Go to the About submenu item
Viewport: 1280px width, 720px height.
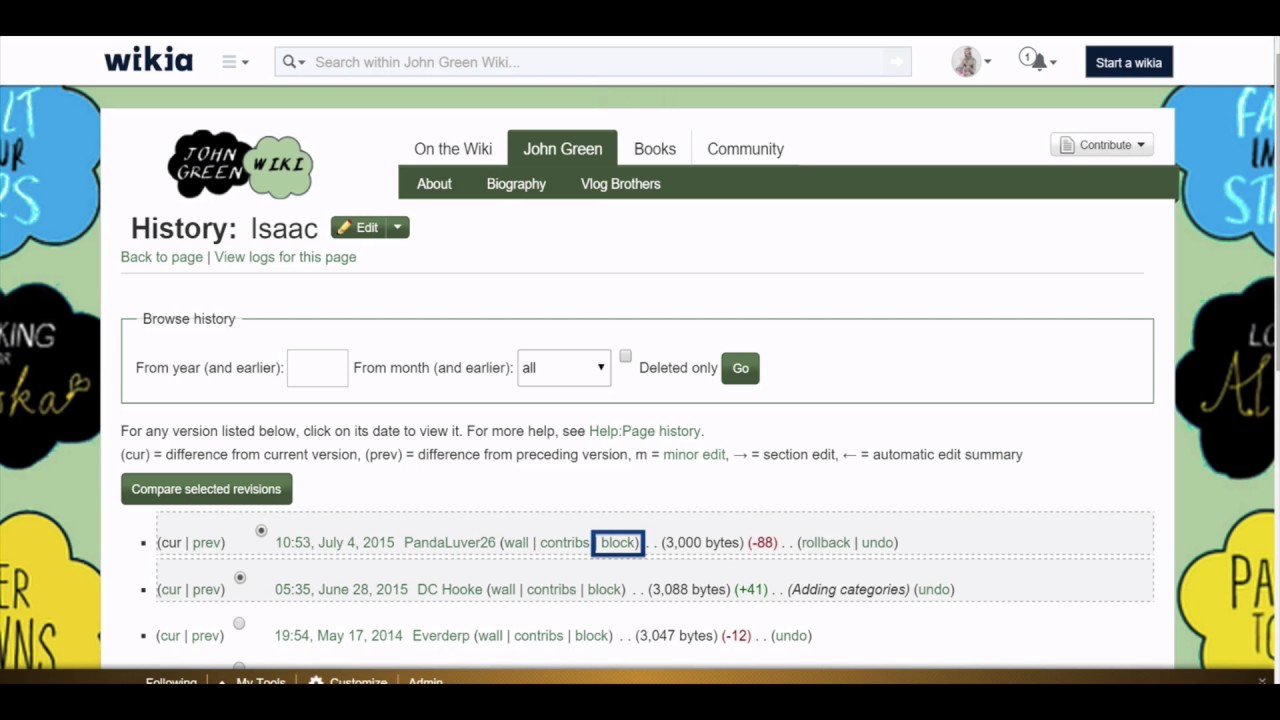coord(434,184)
